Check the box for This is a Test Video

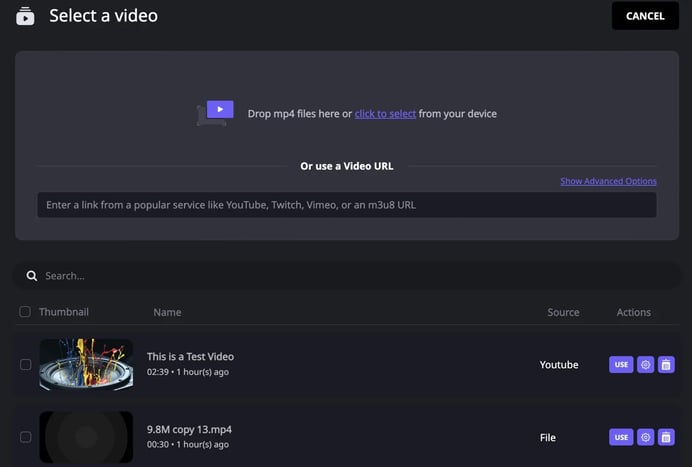(x=25, y=365)
